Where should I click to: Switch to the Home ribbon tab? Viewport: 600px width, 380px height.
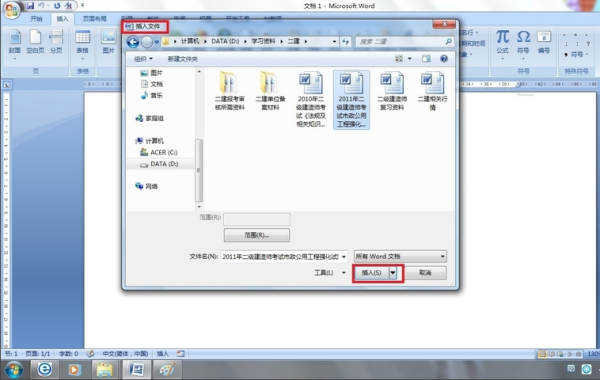coord(36,18)
